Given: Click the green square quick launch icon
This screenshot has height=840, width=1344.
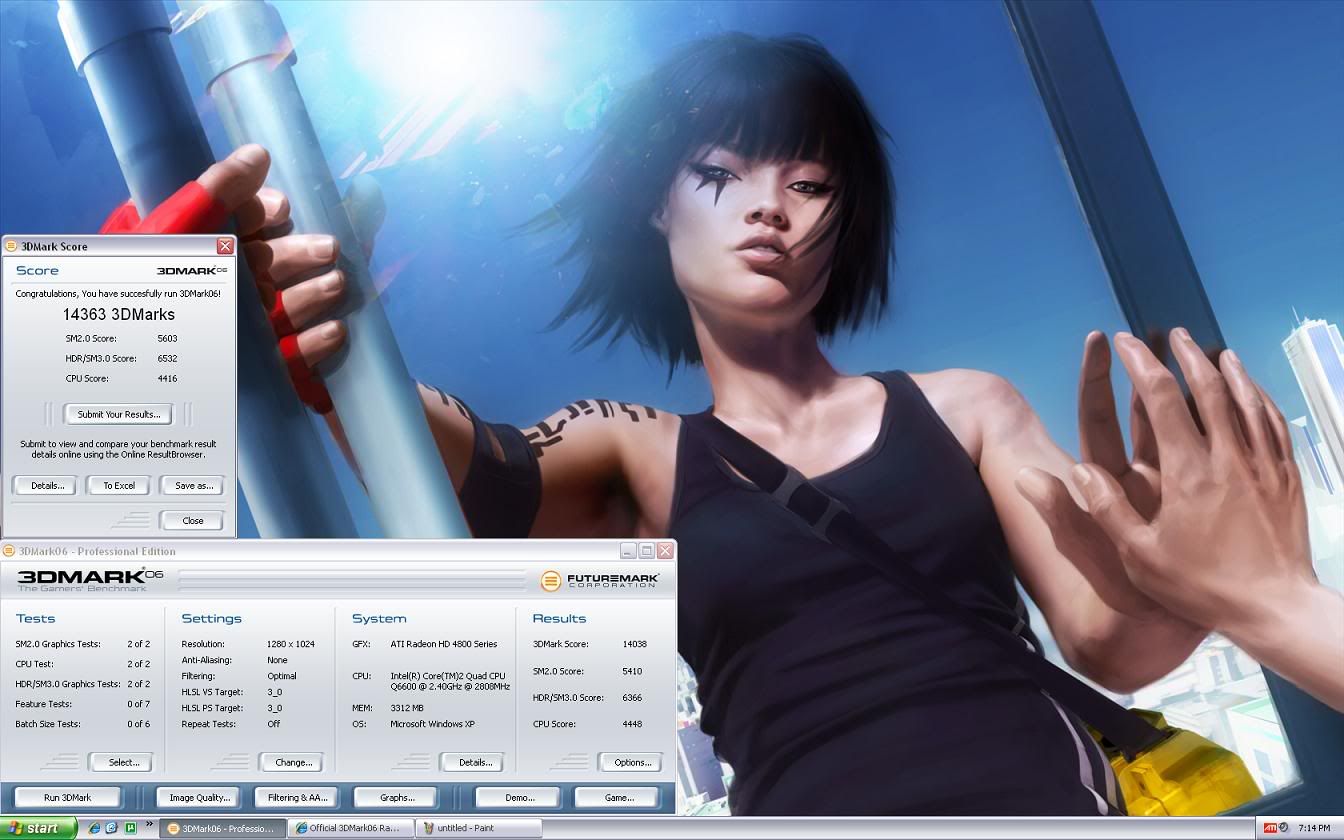Looking at the screenshot, I should pyautogui.click(x=130, y=828).
